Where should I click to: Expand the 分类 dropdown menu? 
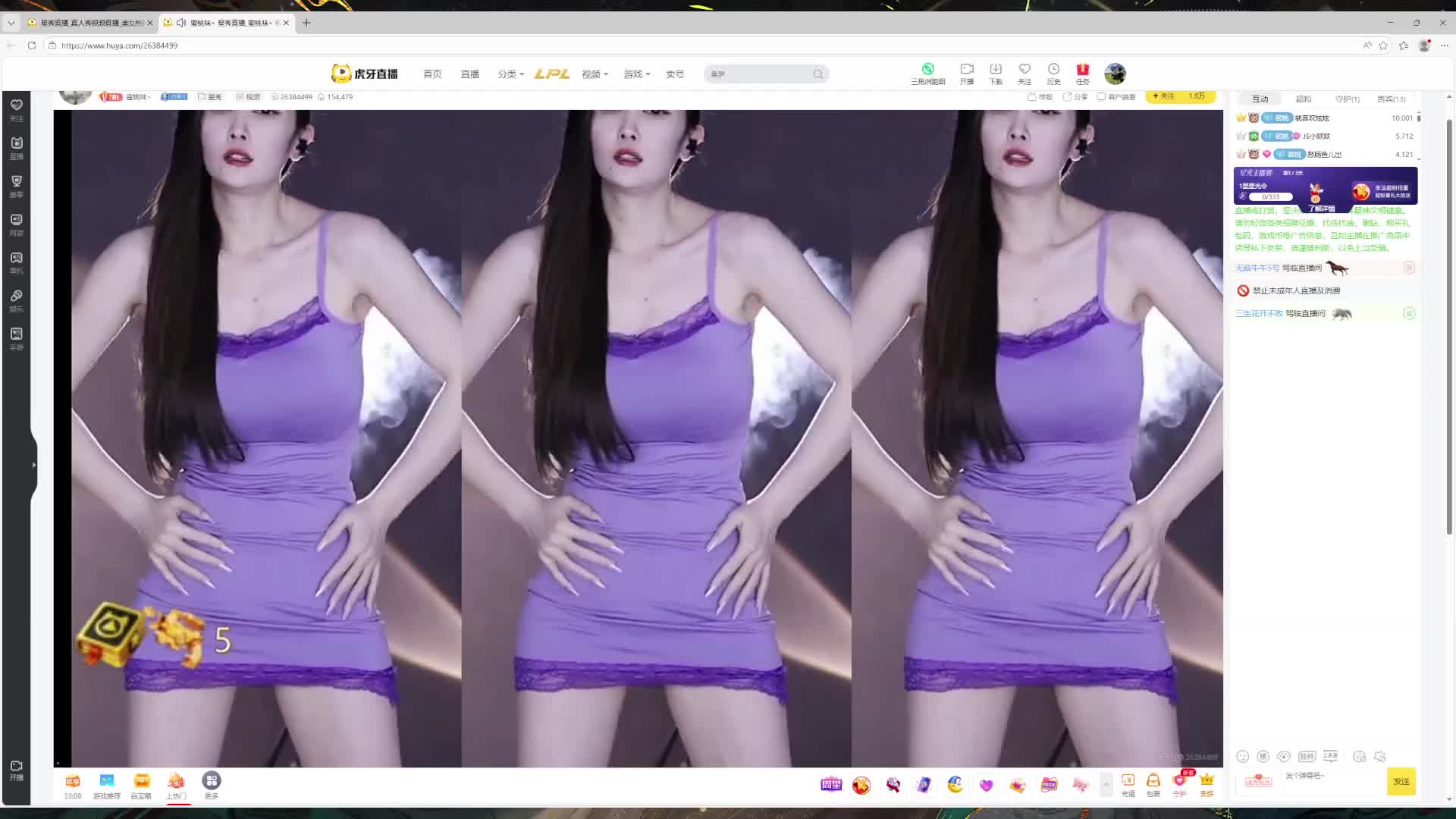click(x=510, y=74)
